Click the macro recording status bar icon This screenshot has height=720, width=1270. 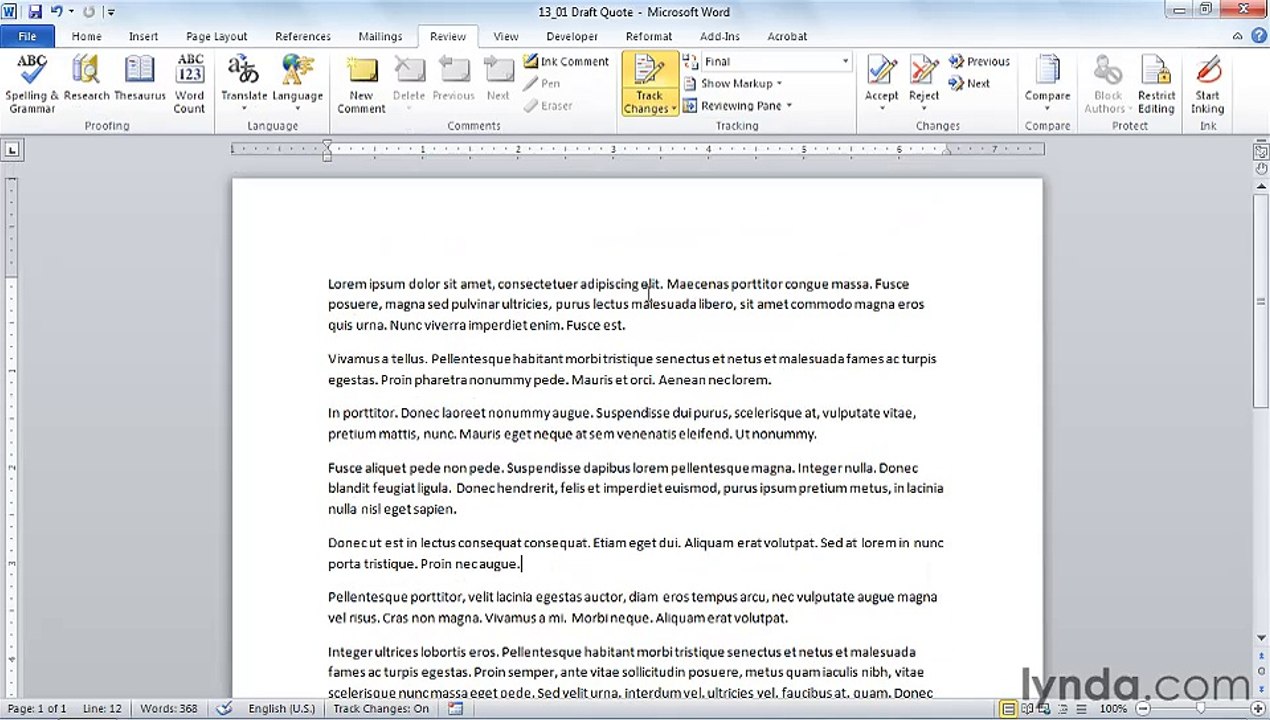point(455,708)
